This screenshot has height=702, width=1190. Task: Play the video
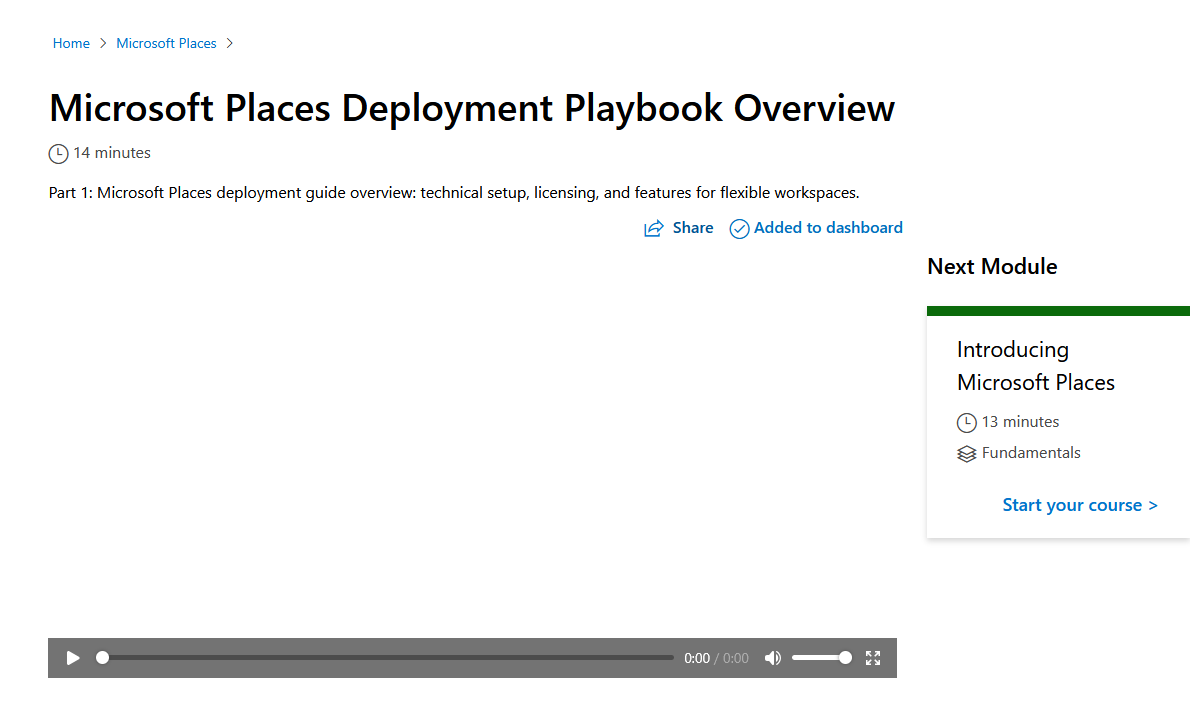coord(72,657)
